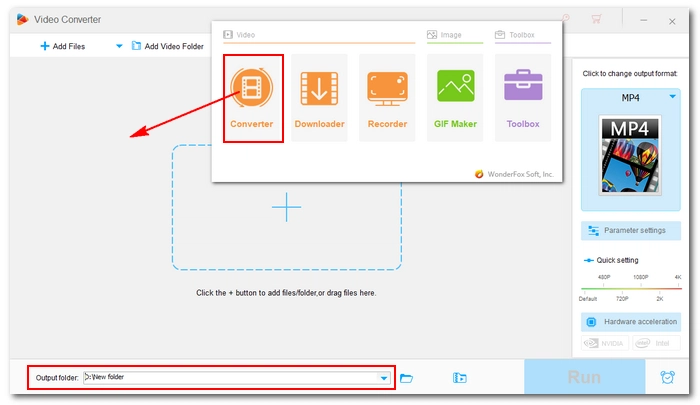
Task: Add Files button
Action: point(62,46)
